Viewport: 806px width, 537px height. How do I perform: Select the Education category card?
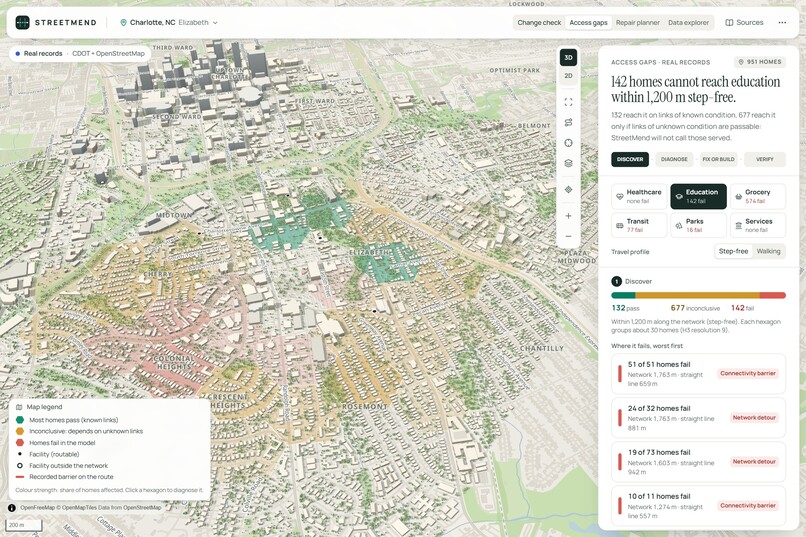tap(698, 196)
